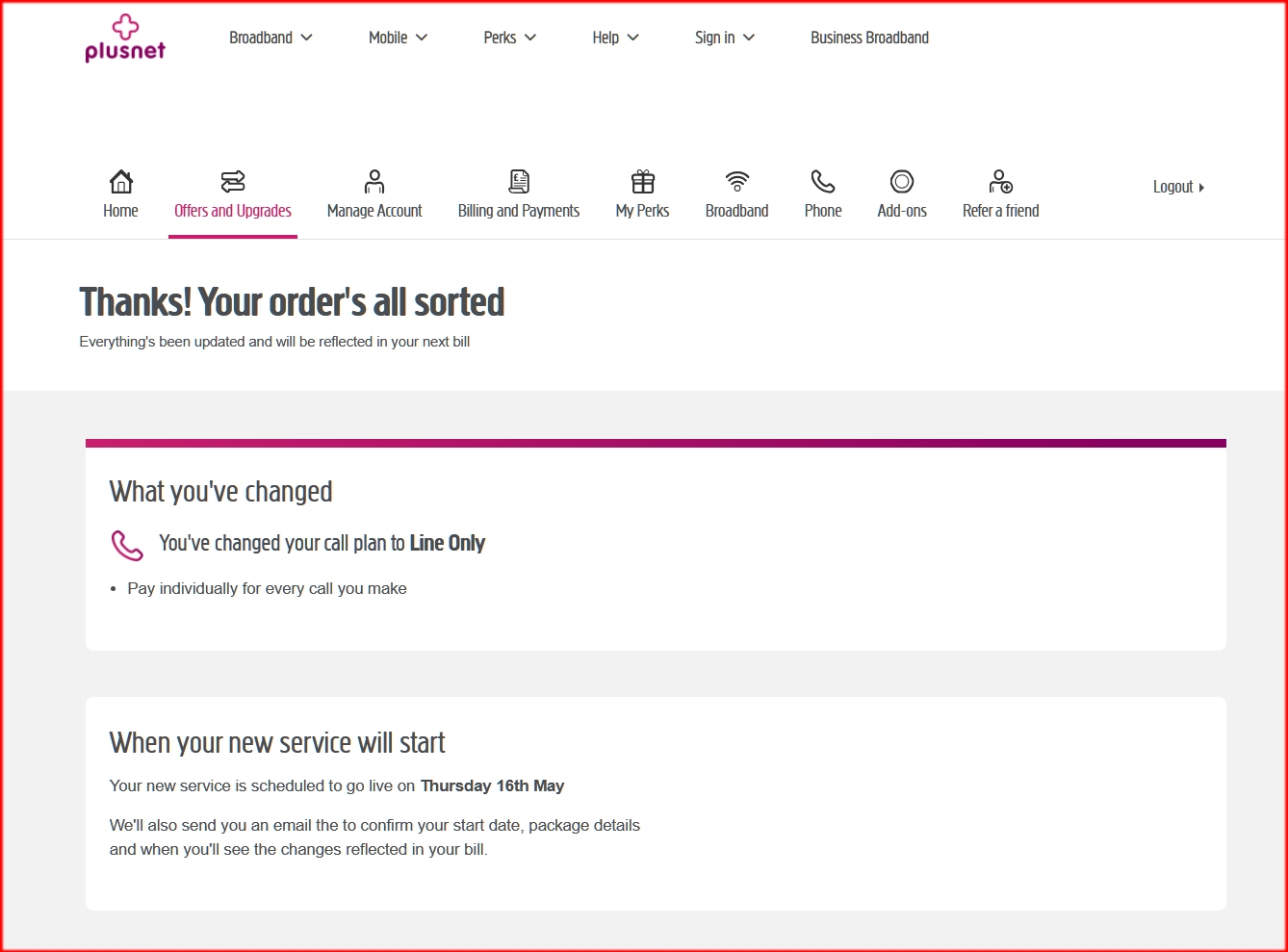Open the Help dropdown menu
Image resolution: width=1288 pixels, height=952 pixels.
615,38
